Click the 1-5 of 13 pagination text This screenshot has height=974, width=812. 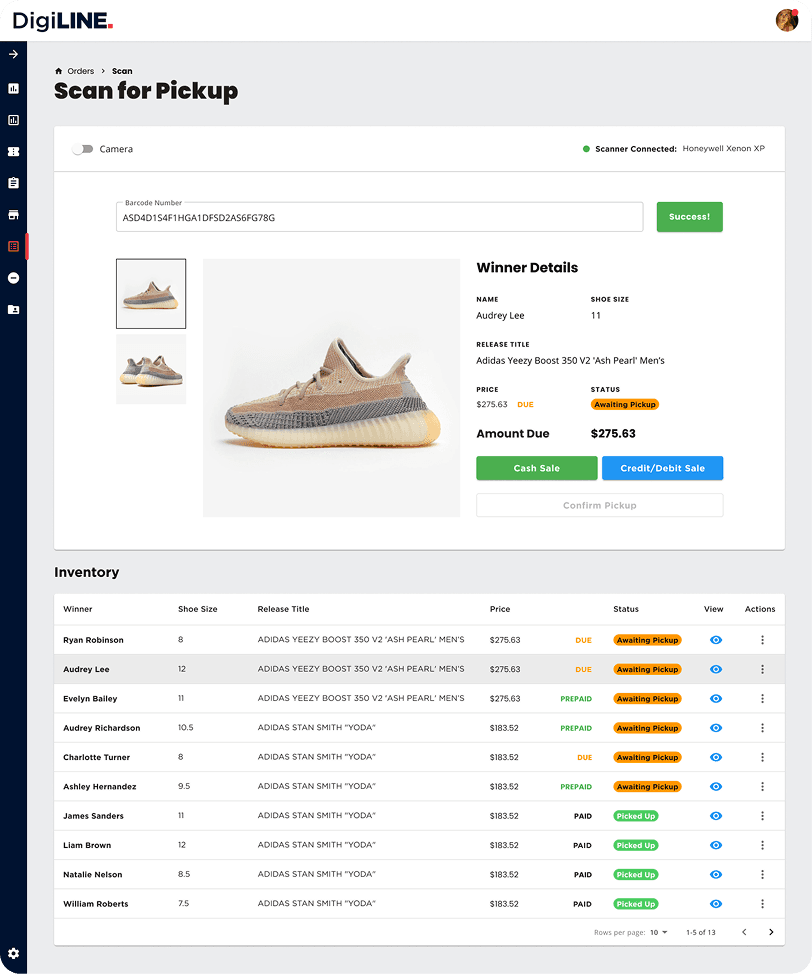(701, 932)
